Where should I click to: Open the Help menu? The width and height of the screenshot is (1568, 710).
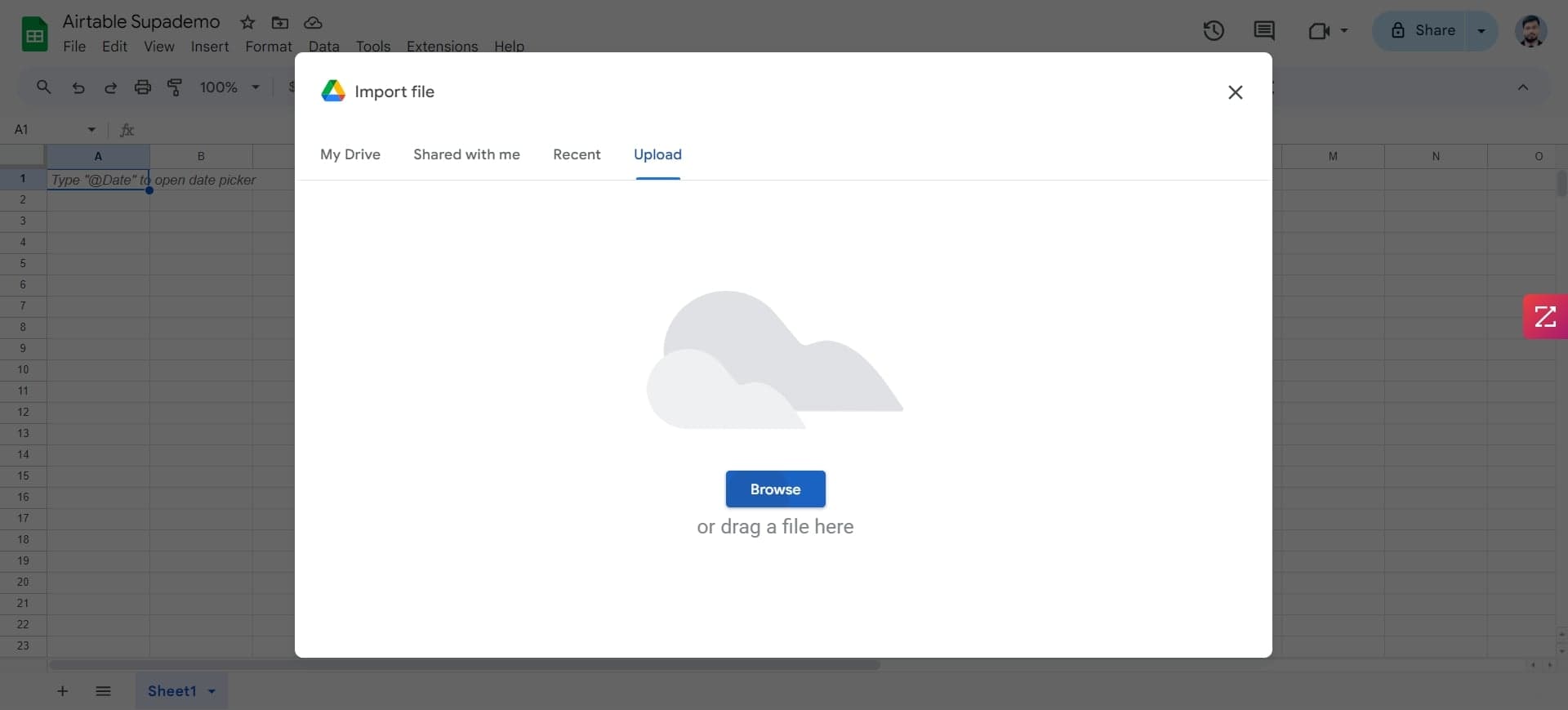pos(509,47)
